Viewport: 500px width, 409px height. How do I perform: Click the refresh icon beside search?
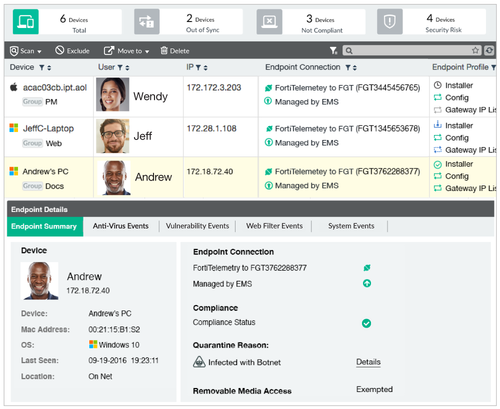coord(489,51)
